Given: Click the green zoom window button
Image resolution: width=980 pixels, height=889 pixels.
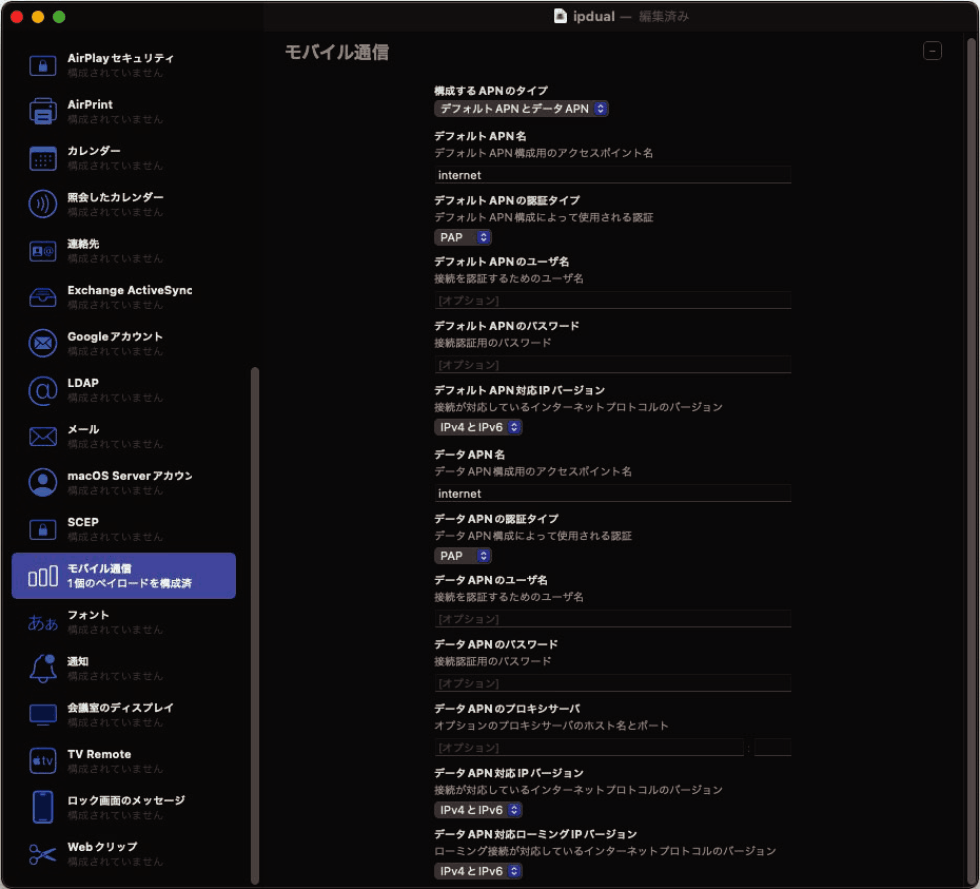Looking at the screenshot, I should (59, 17).
